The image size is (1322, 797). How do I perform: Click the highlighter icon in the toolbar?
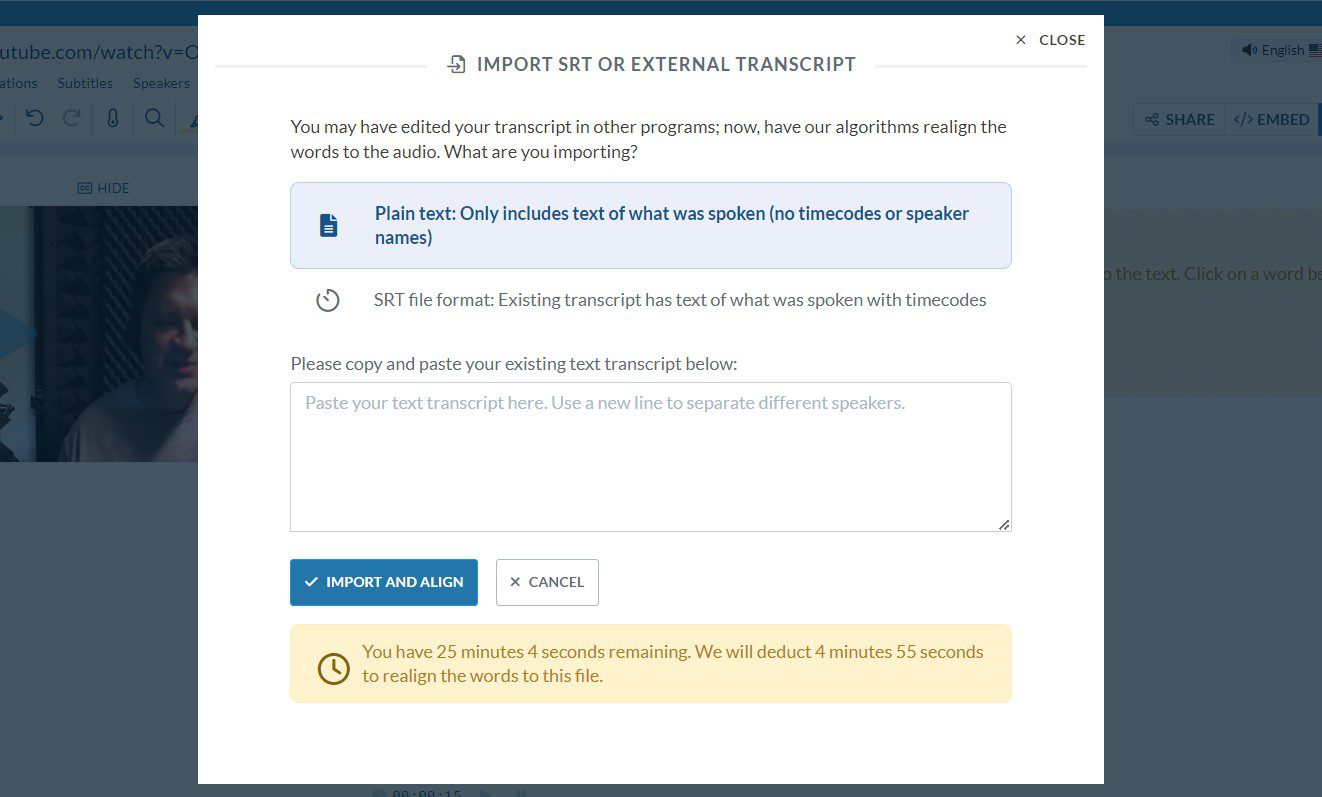tap(194, 118)
